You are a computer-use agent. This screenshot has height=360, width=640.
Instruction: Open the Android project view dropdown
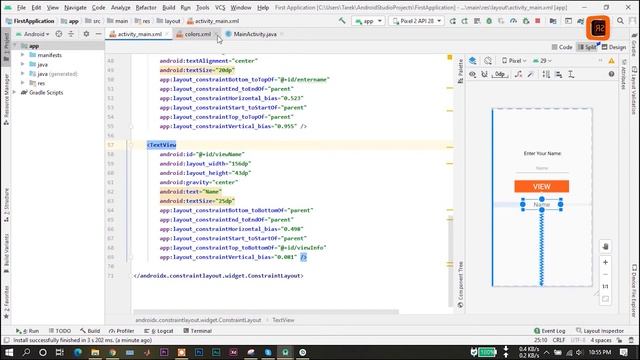point(33,34)
